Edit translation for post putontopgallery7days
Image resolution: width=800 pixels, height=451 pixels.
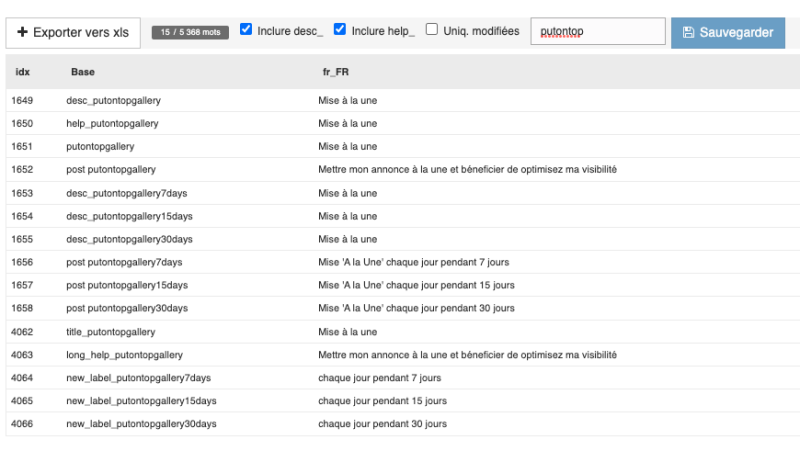tap(413, 262)
